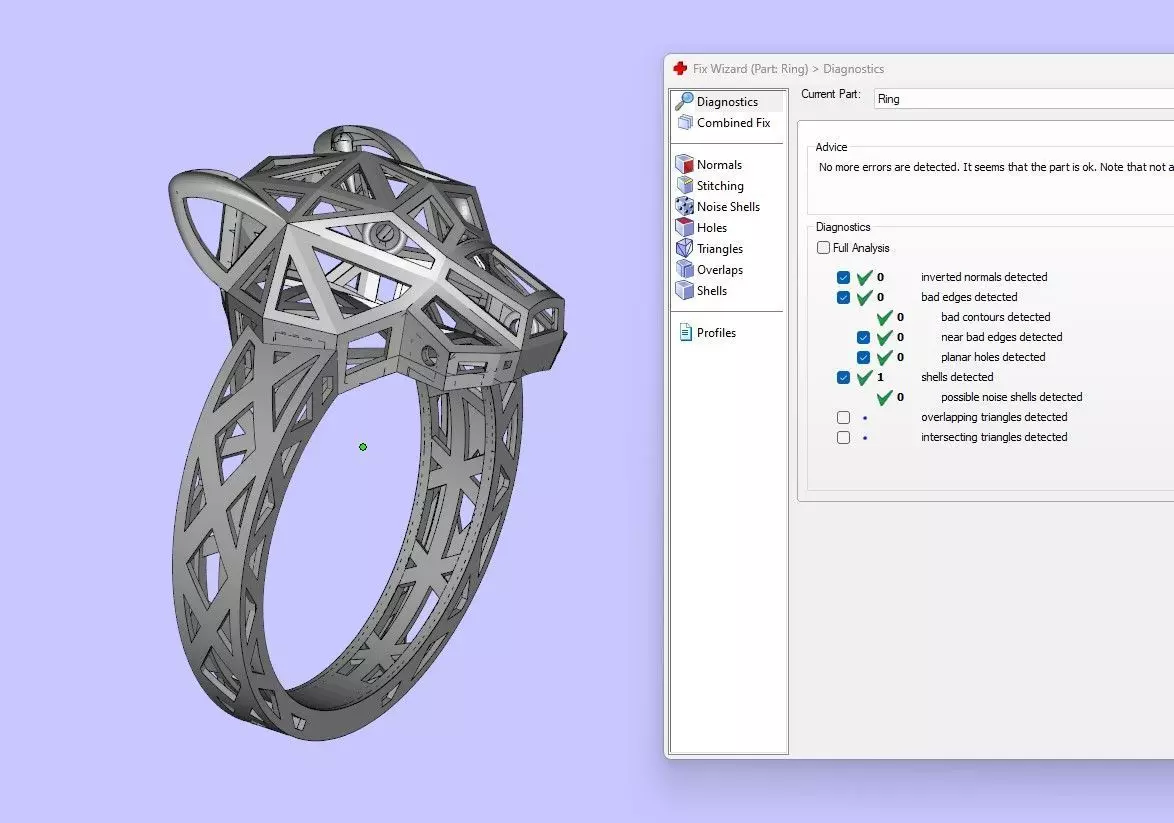Click green checkmark beside shells detected

tap(865, 377)
